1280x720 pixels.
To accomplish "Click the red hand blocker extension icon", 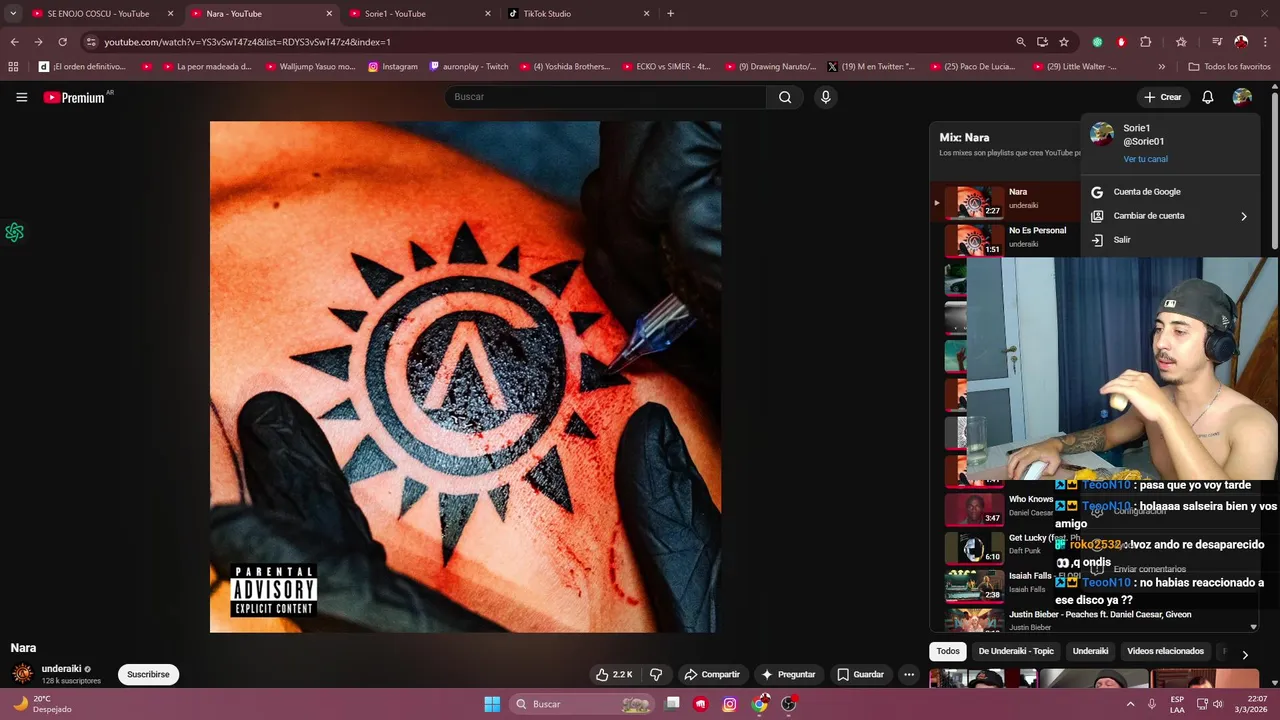I will (1121, 42).
